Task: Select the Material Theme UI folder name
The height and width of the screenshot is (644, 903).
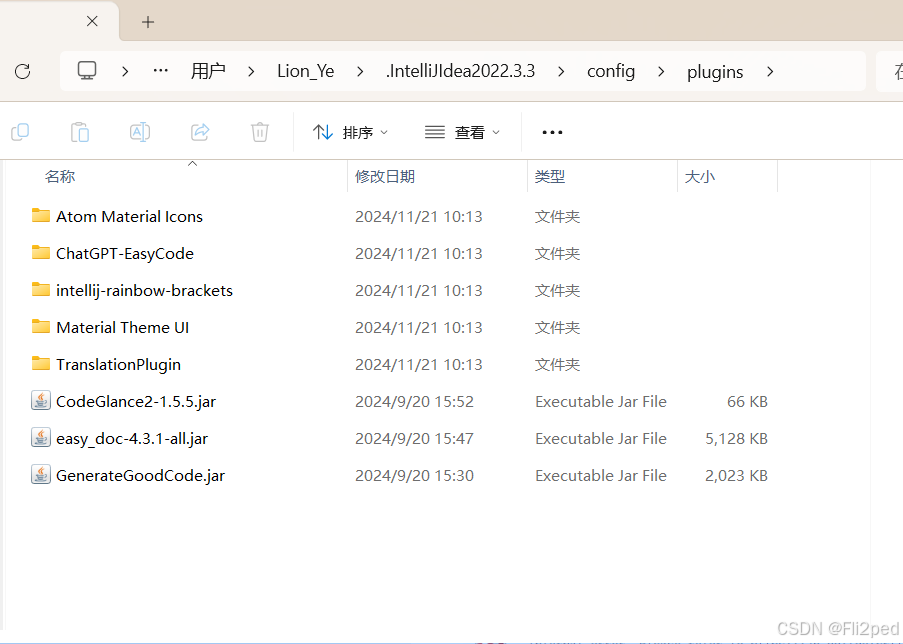Action: click(122, 327)
